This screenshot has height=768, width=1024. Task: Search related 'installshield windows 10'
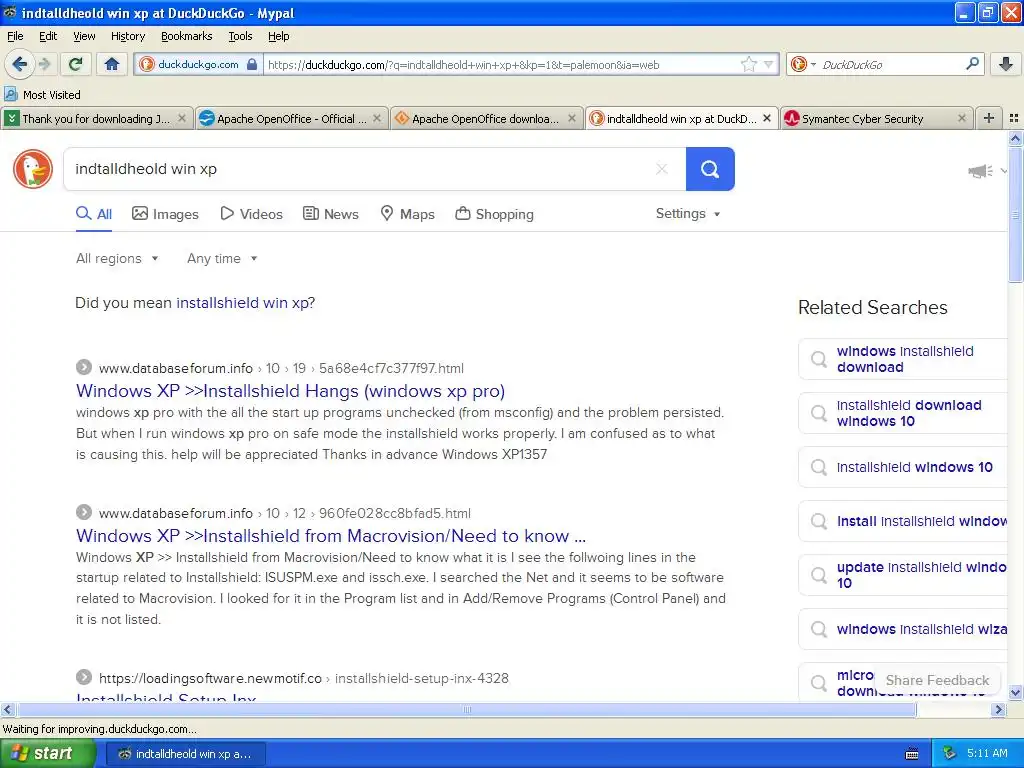[x=905, y=467]
